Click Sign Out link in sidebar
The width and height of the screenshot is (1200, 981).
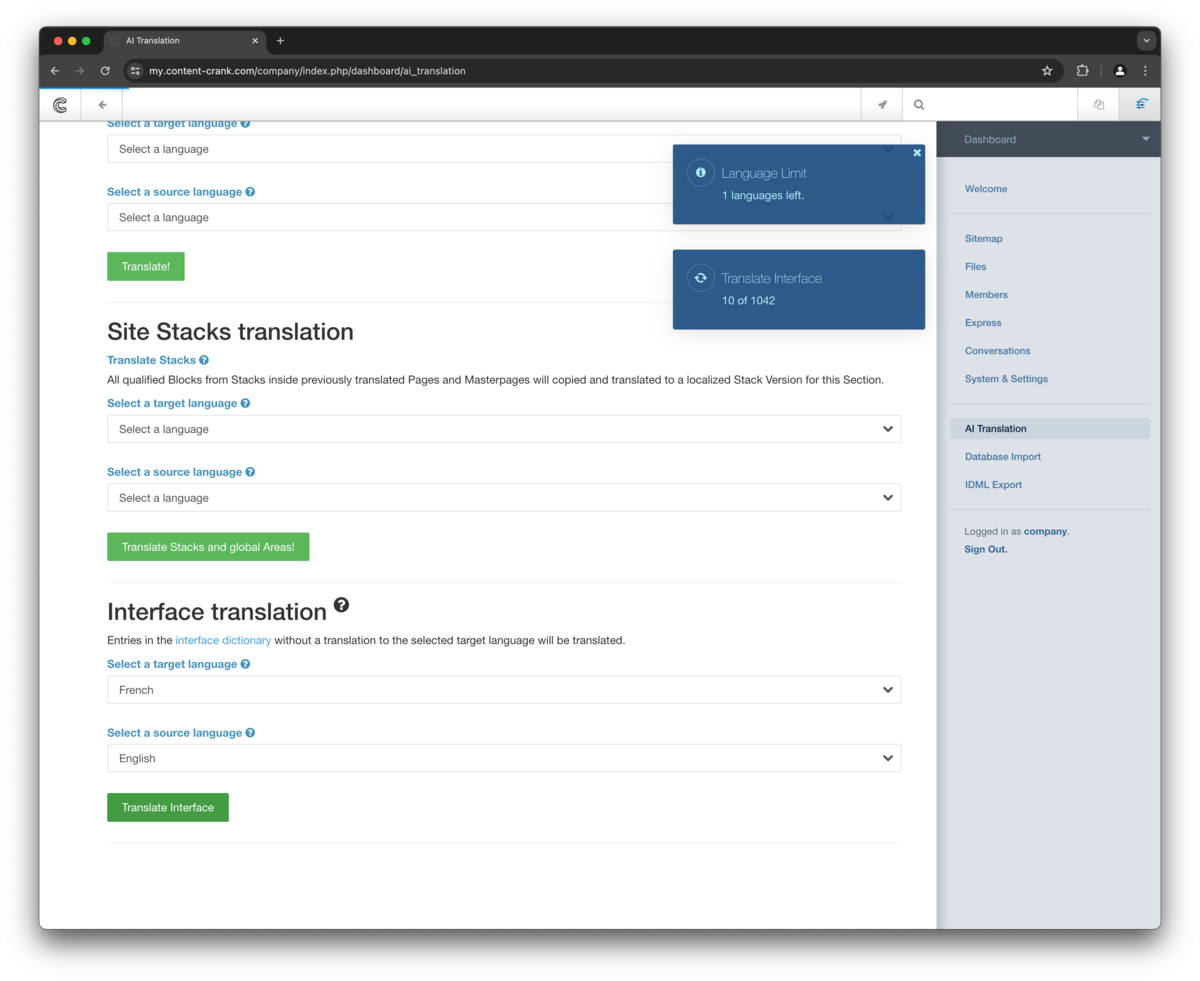[985, 549]
